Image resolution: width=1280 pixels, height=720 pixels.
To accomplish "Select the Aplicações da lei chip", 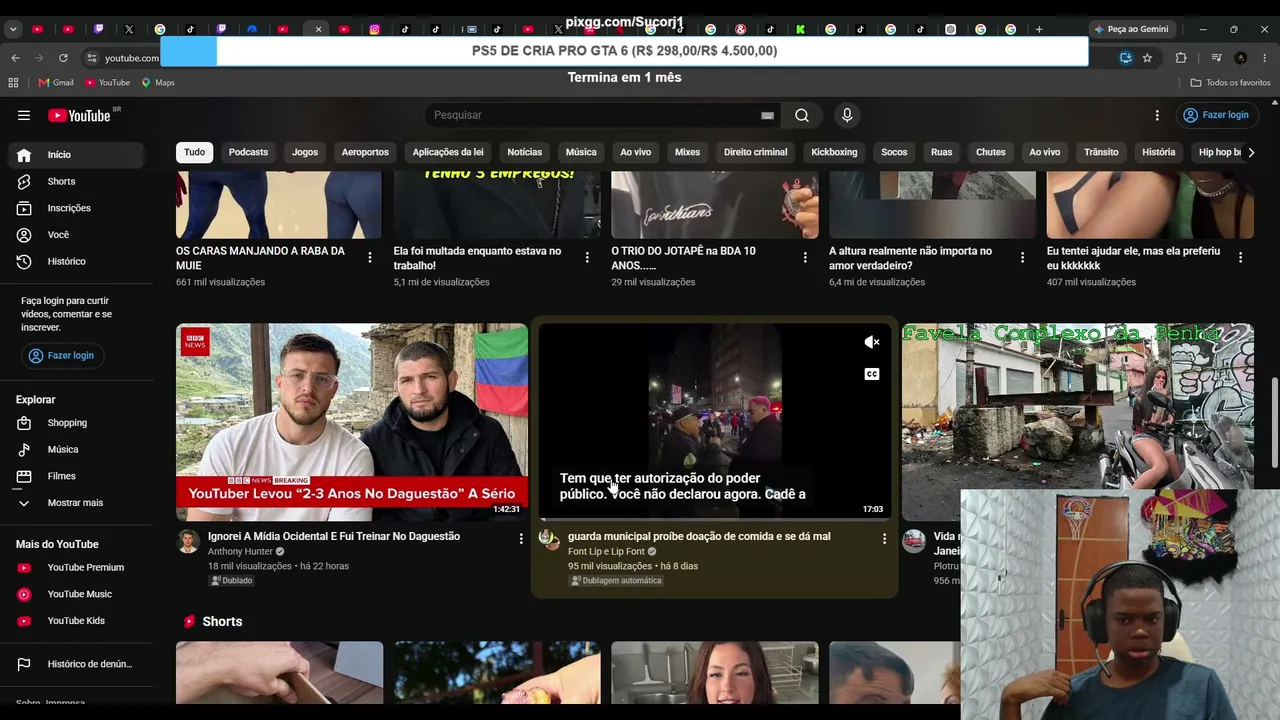I will (x=448, y=152).
